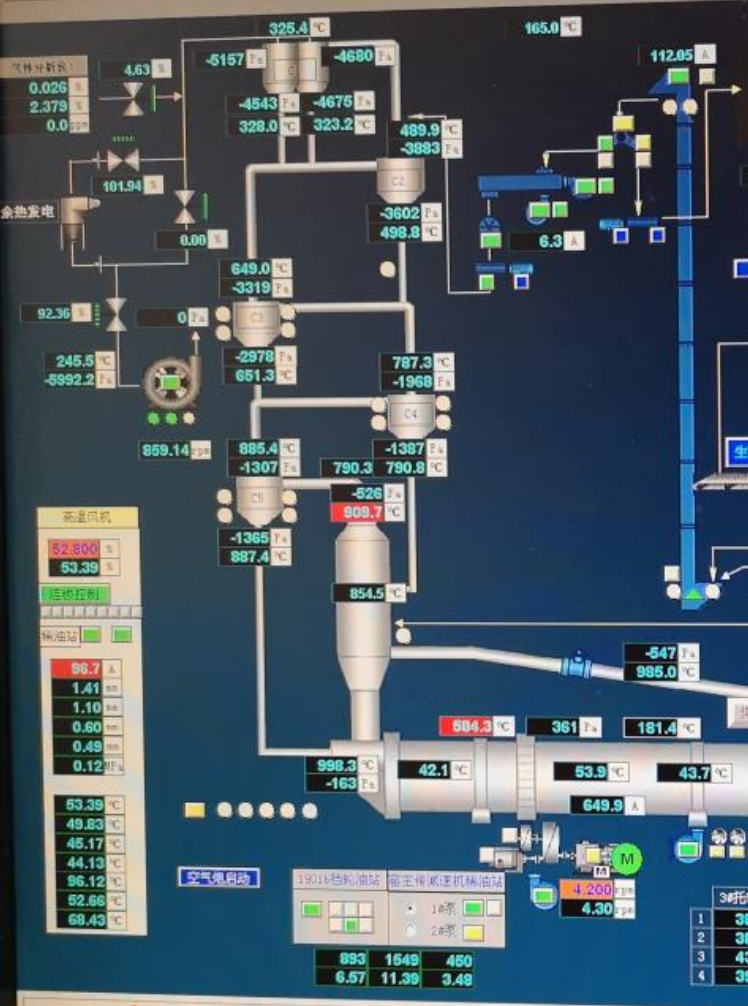Click the blue valve on tertiary air duct
Image resolution: width=748 pixels, height=1006 pixels.
576,663
